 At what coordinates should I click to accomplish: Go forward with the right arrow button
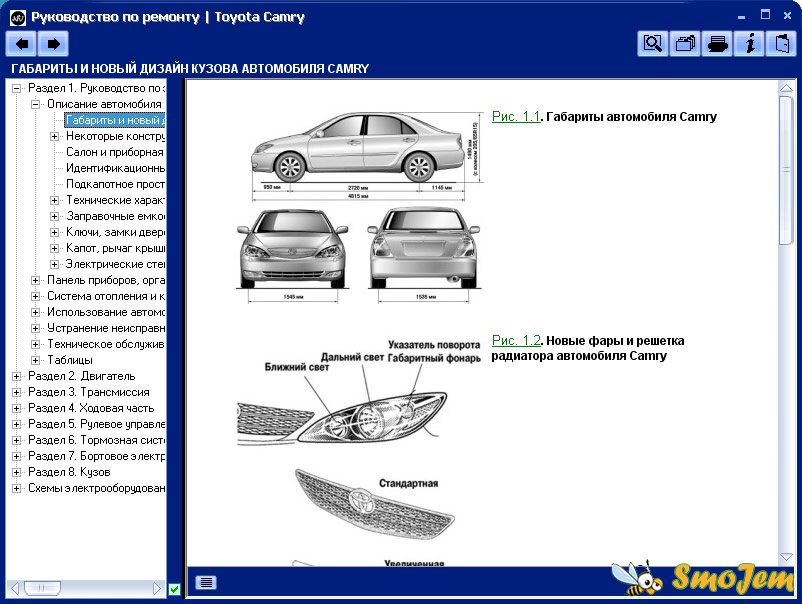coord(53,44)
